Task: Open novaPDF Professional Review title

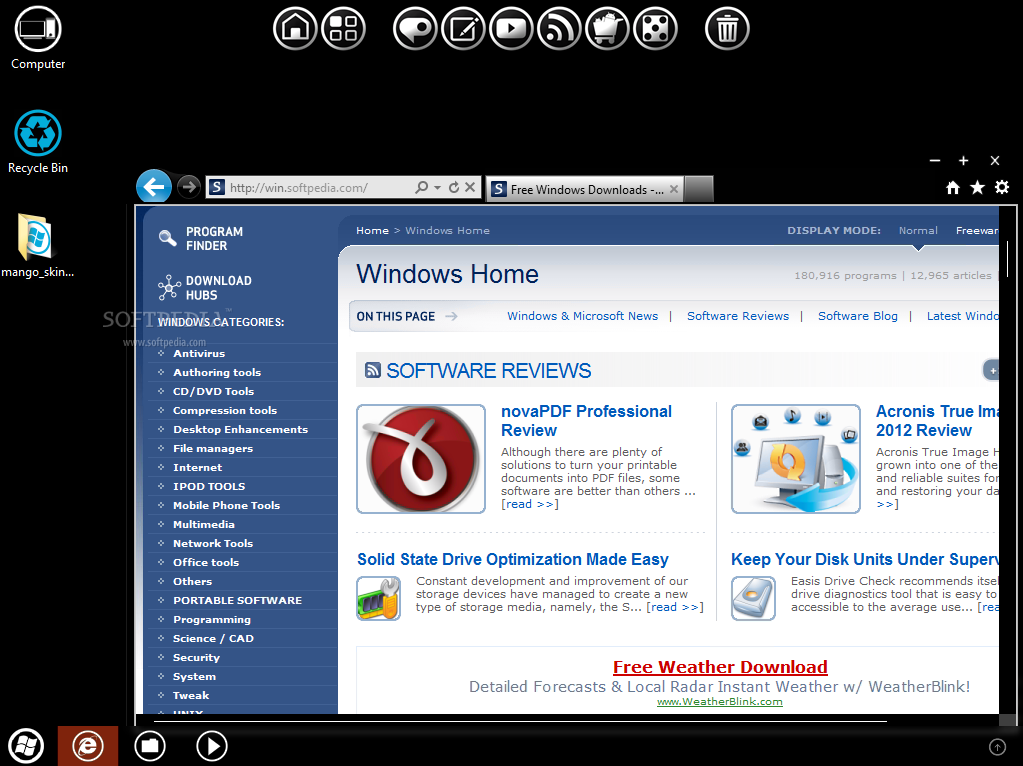Action: [x=586, y=421]
